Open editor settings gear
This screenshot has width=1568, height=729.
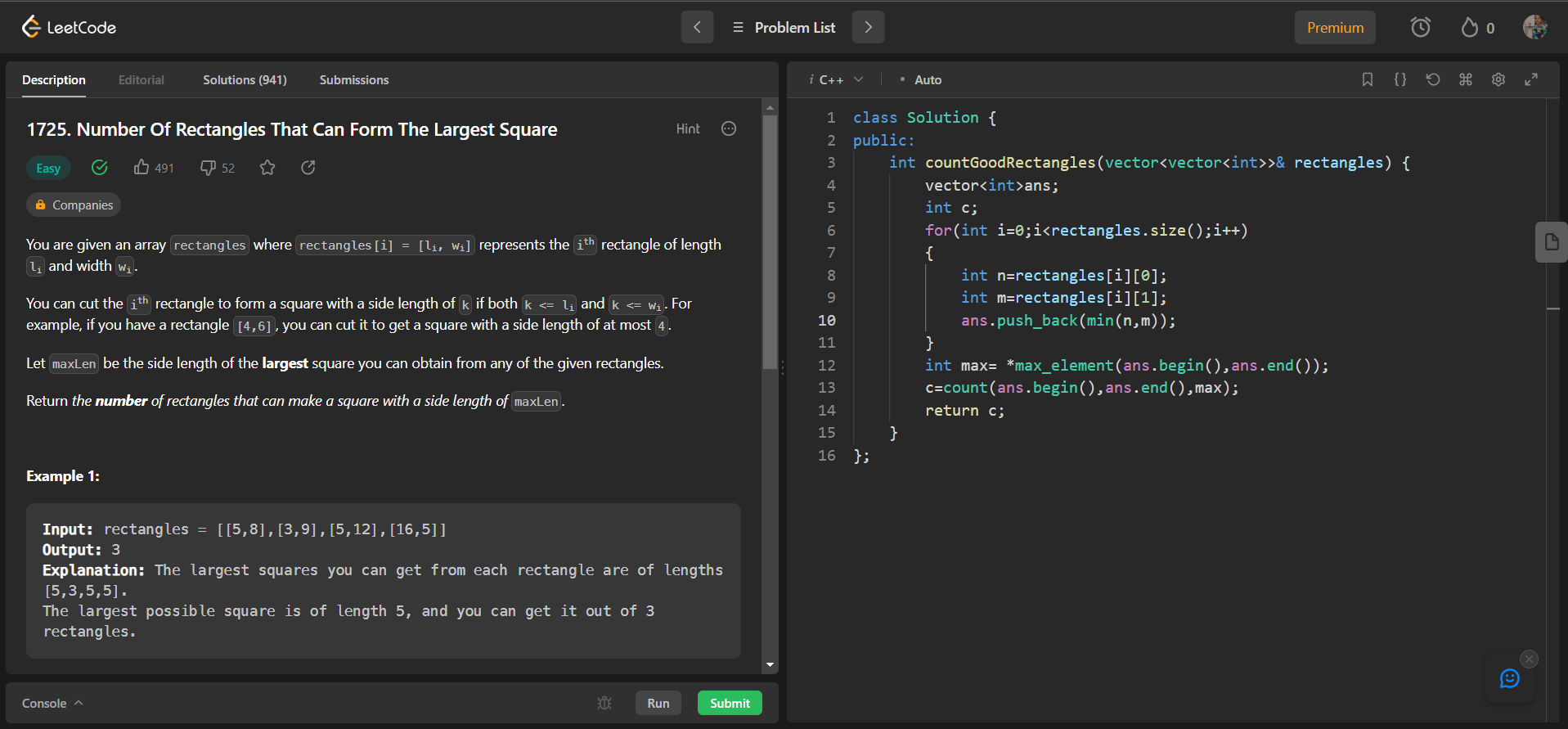1498,79
